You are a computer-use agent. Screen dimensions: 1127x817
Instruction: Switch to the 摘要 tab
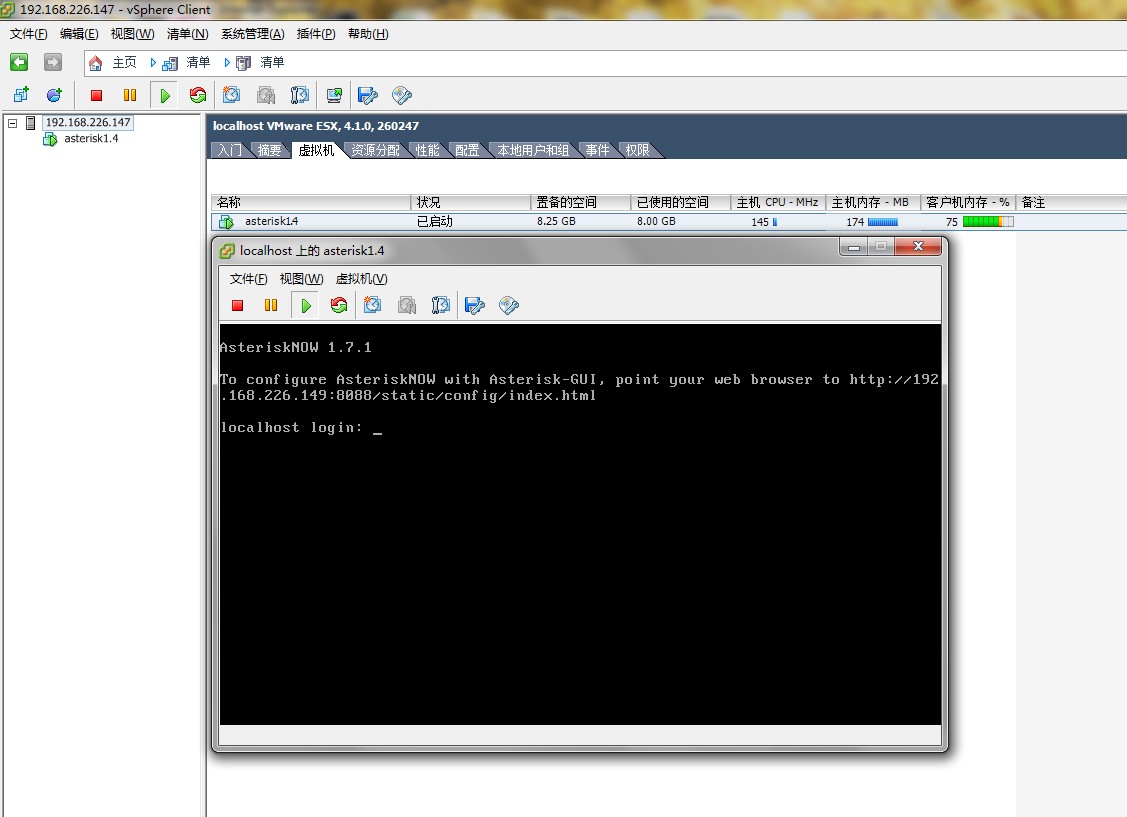click(270, 150)
